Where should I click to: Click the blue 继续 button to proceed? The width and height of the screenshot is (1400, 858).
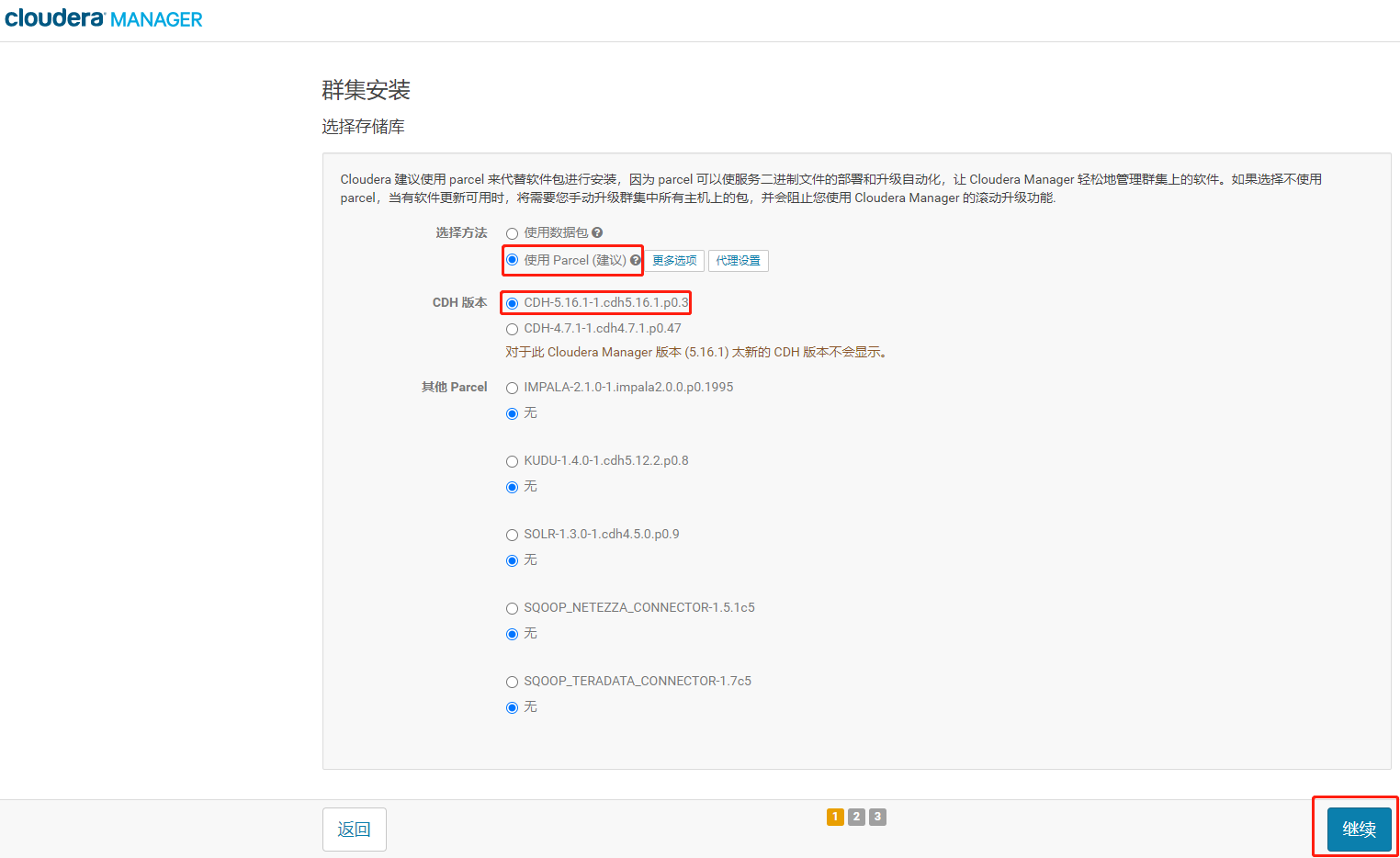click(x=1359, y=829)
